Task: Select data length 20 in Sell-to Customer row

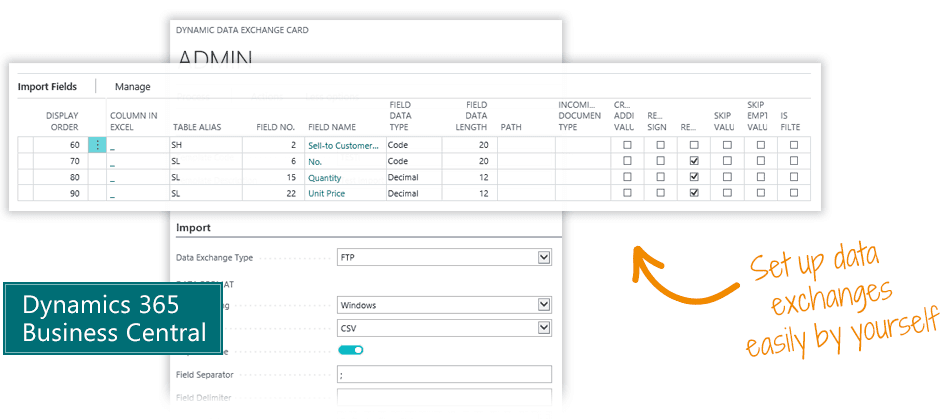Action: click(470, 145)
